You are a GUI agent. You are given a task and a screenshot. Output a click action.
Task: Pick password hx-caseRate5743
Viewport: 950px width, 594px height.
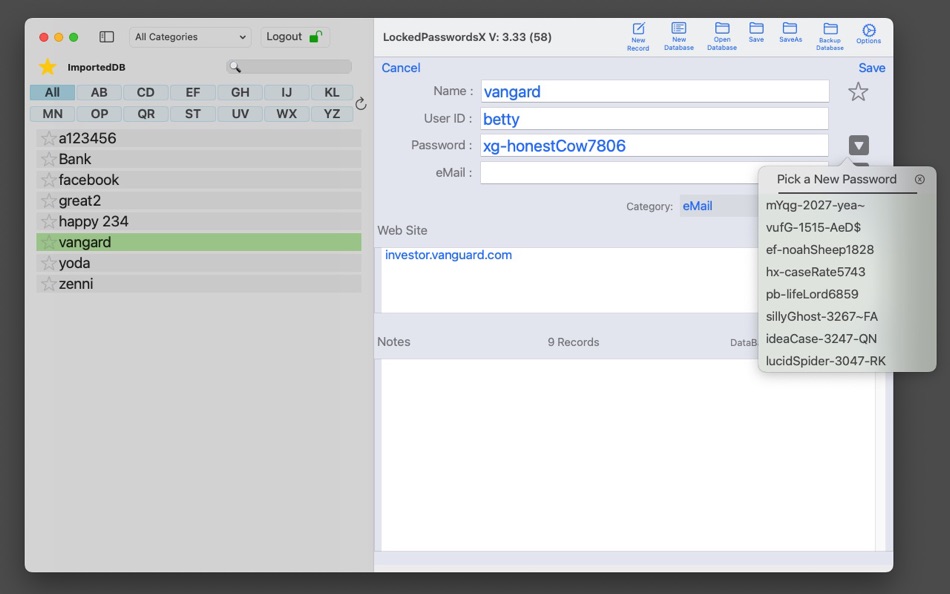tap(815, 272)
